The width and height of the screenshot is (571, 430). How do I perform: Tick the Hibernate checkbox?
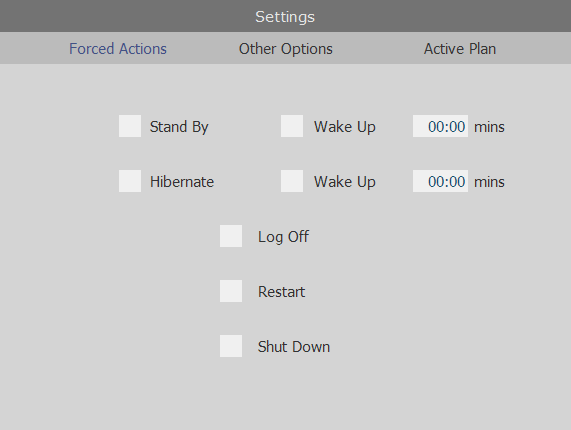[130, 181]
